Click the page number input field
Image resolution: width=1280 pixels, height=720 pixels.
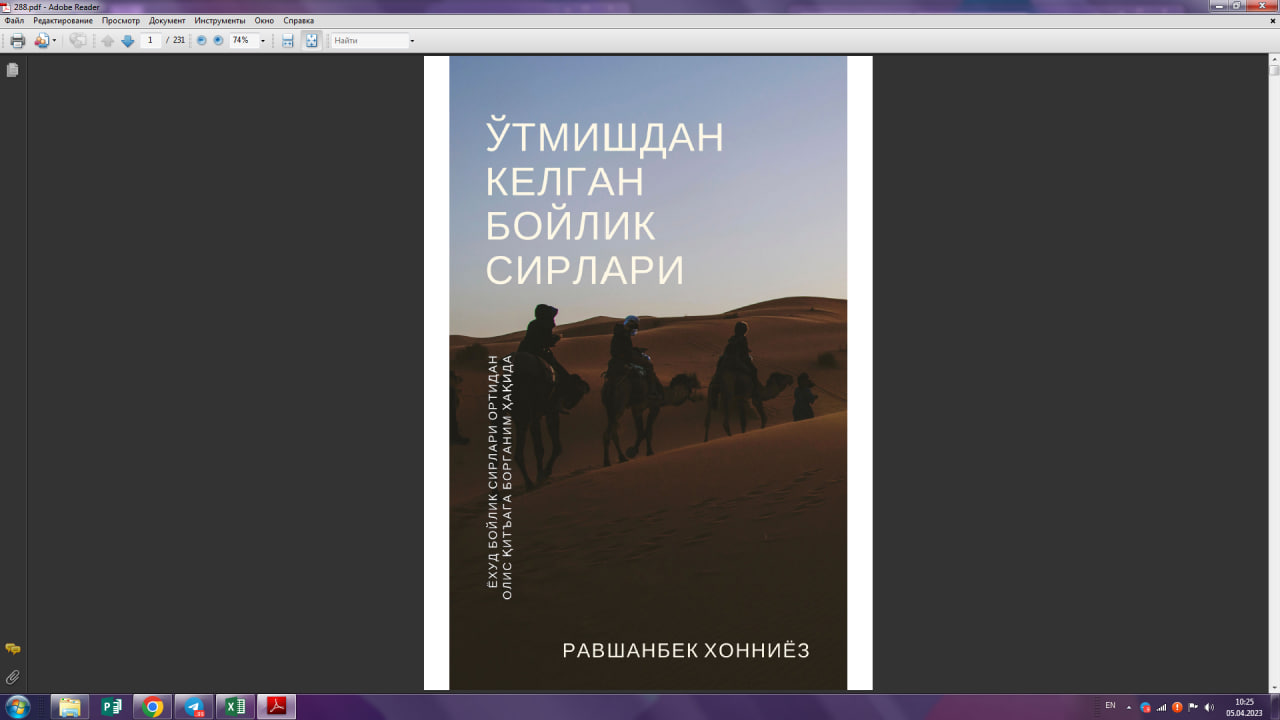(x=151, y=41)
